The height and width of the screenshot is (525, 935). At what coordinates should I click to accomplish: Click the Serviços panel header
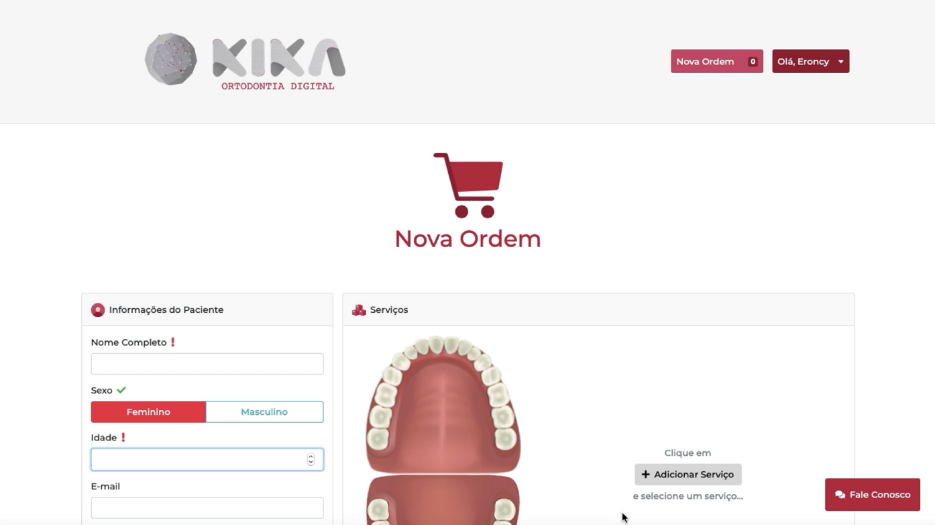(x=598, y=310)
